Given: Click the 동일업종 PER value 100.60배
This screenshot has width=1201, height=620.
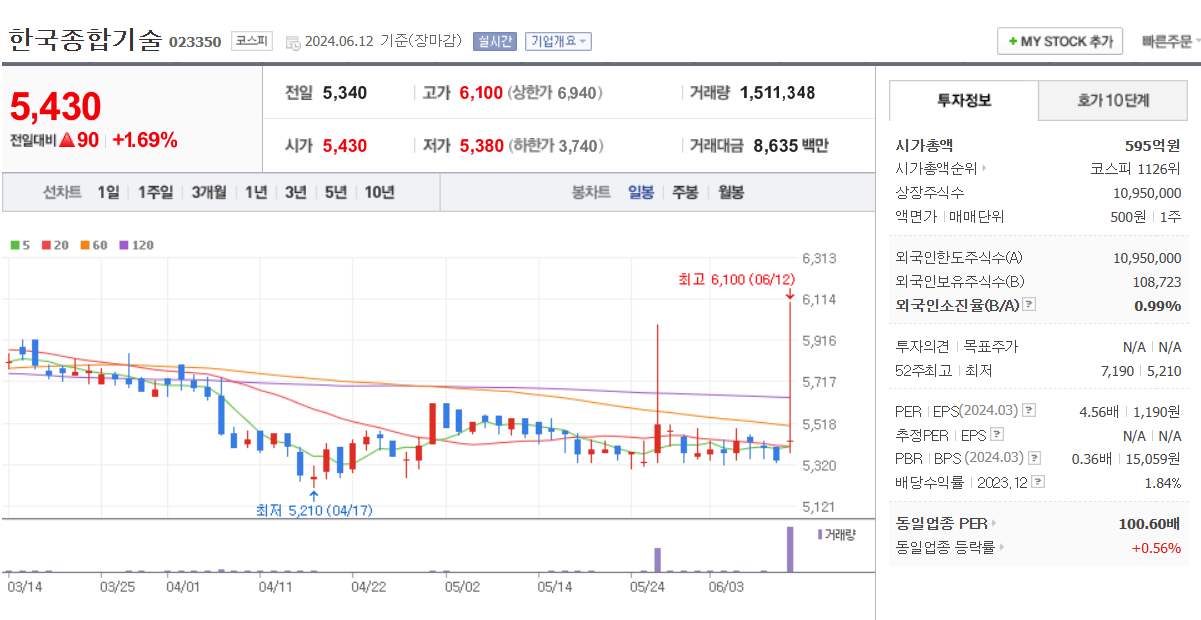Looking at the screenshot, I should coord(1149,523).
